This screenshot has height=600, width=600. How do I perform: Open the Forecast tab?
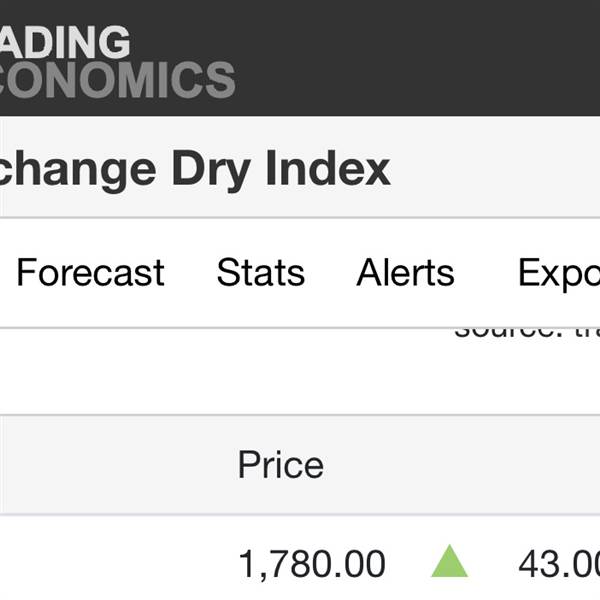(91, 272)
